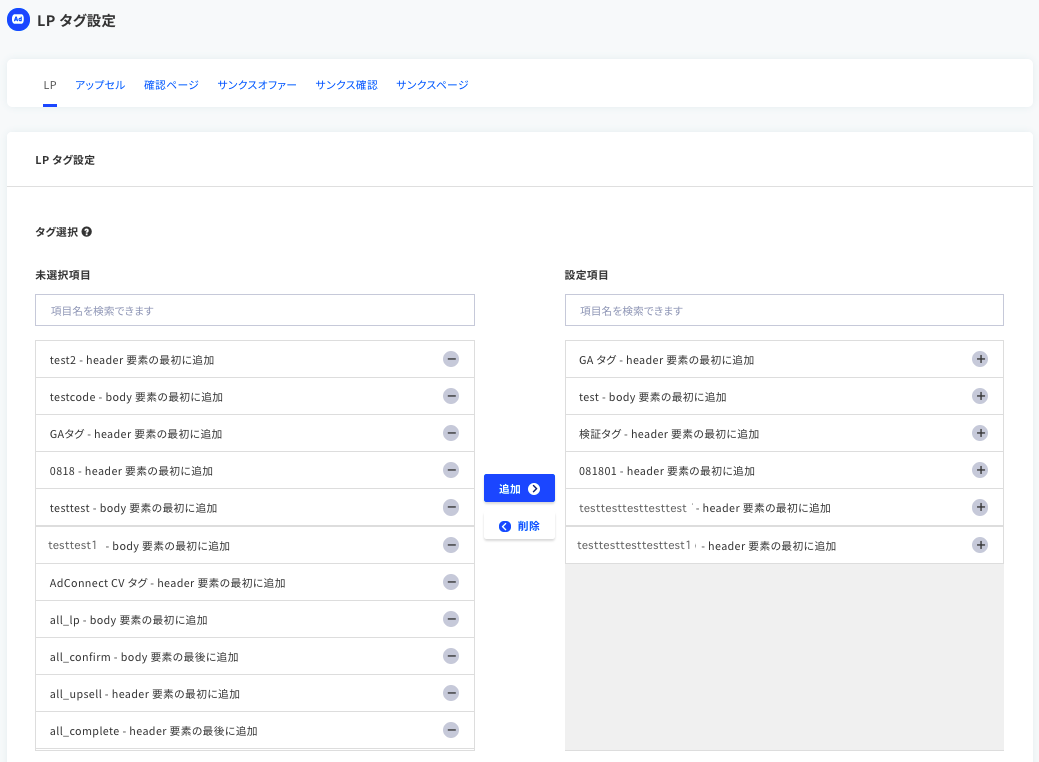1039x762 pixels.
Task: Go to the サンクスページ tab
Action: tap(432, 85)
